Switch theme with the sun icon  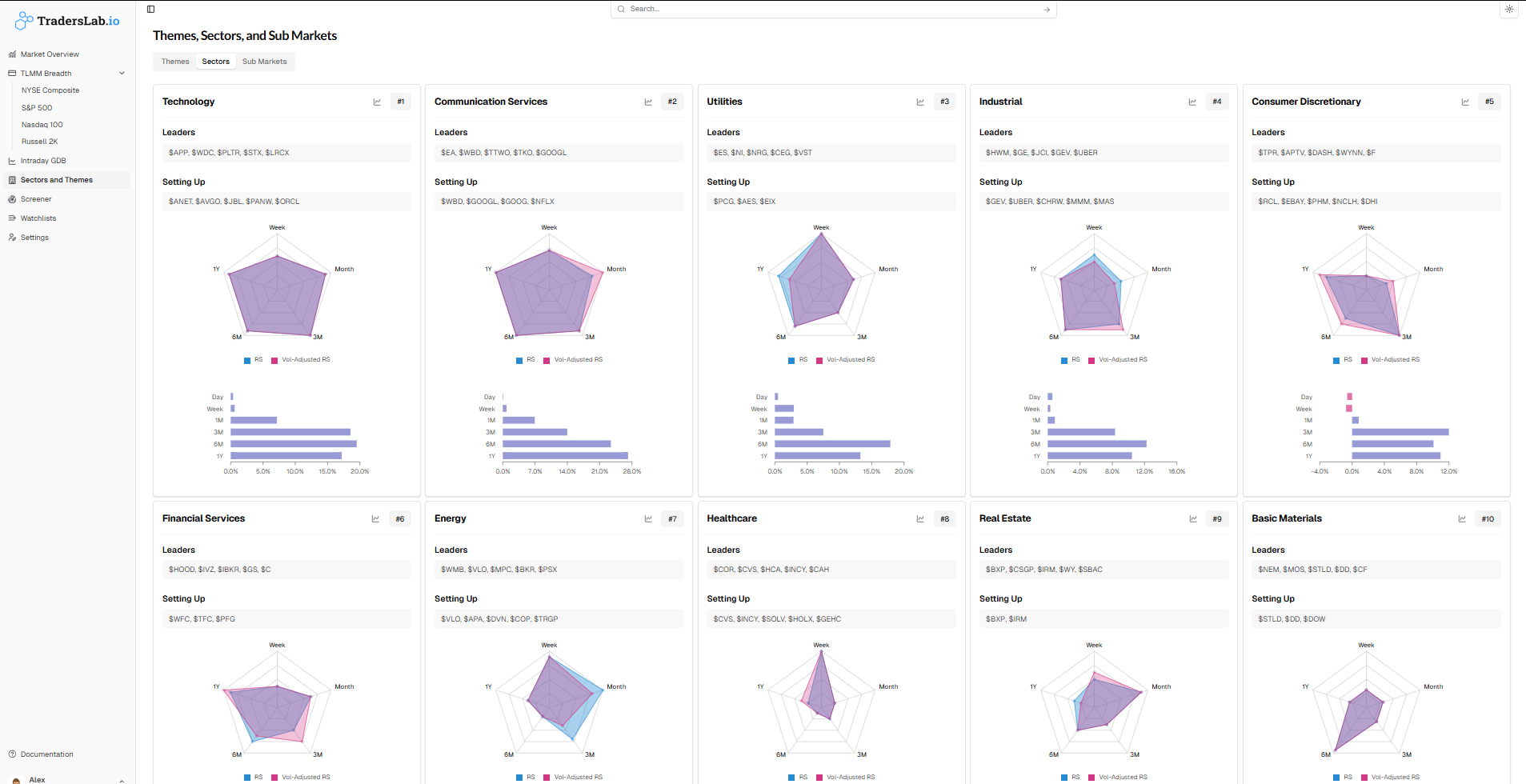click(1509, 9)
